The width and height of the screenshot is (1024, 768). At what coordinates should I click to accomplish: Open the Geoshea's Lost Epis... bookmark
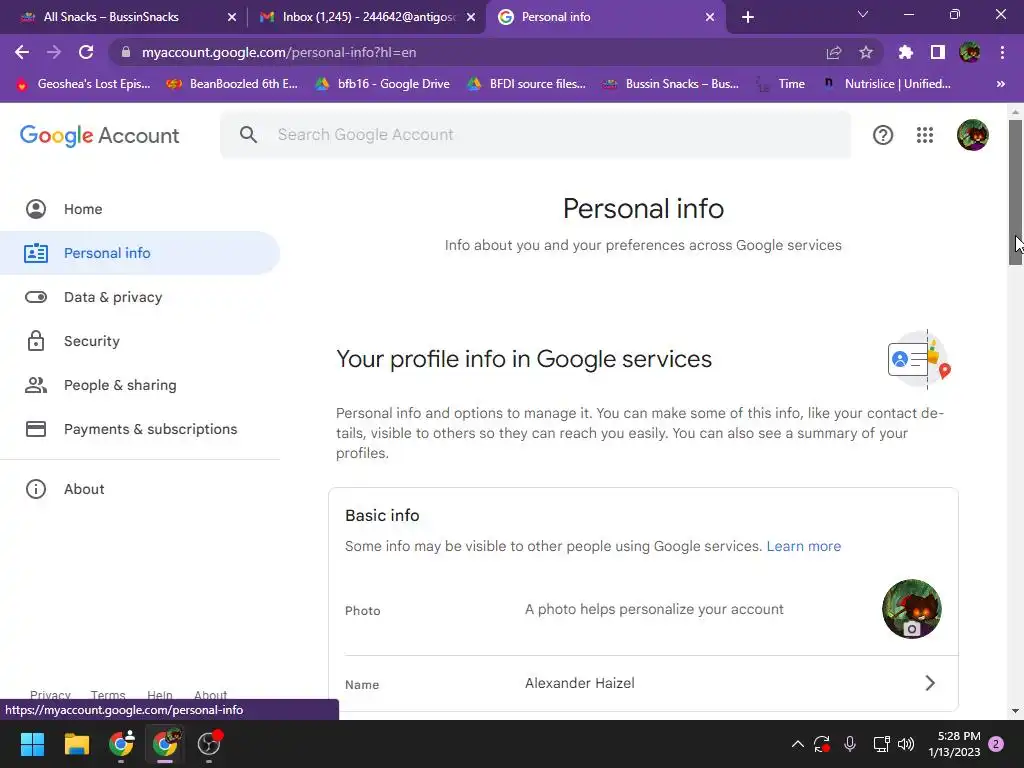click(x=83, y=84)
